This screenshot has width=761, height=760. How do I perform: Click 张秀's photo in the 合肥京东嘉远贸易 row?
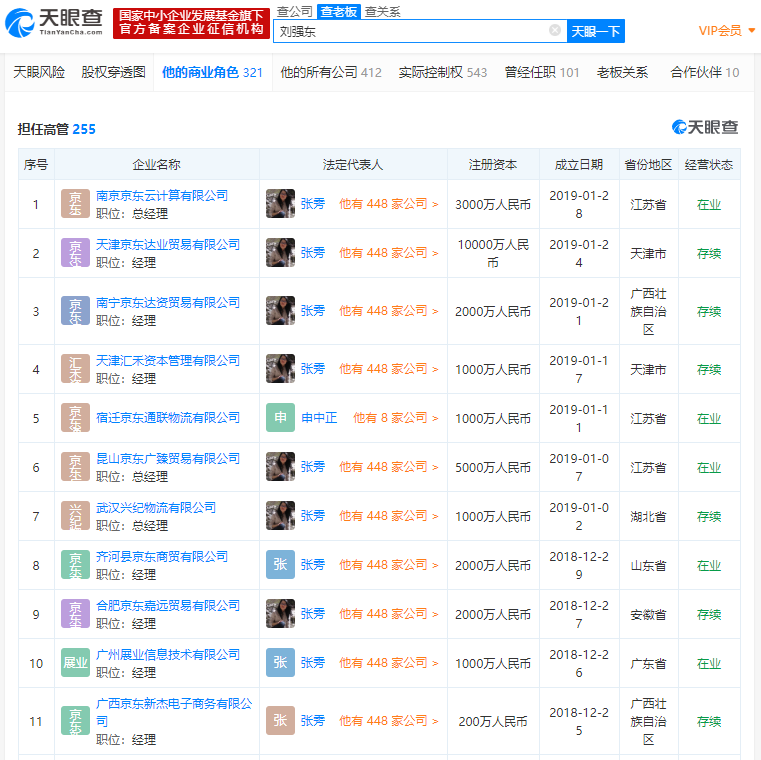pos(280,614)
